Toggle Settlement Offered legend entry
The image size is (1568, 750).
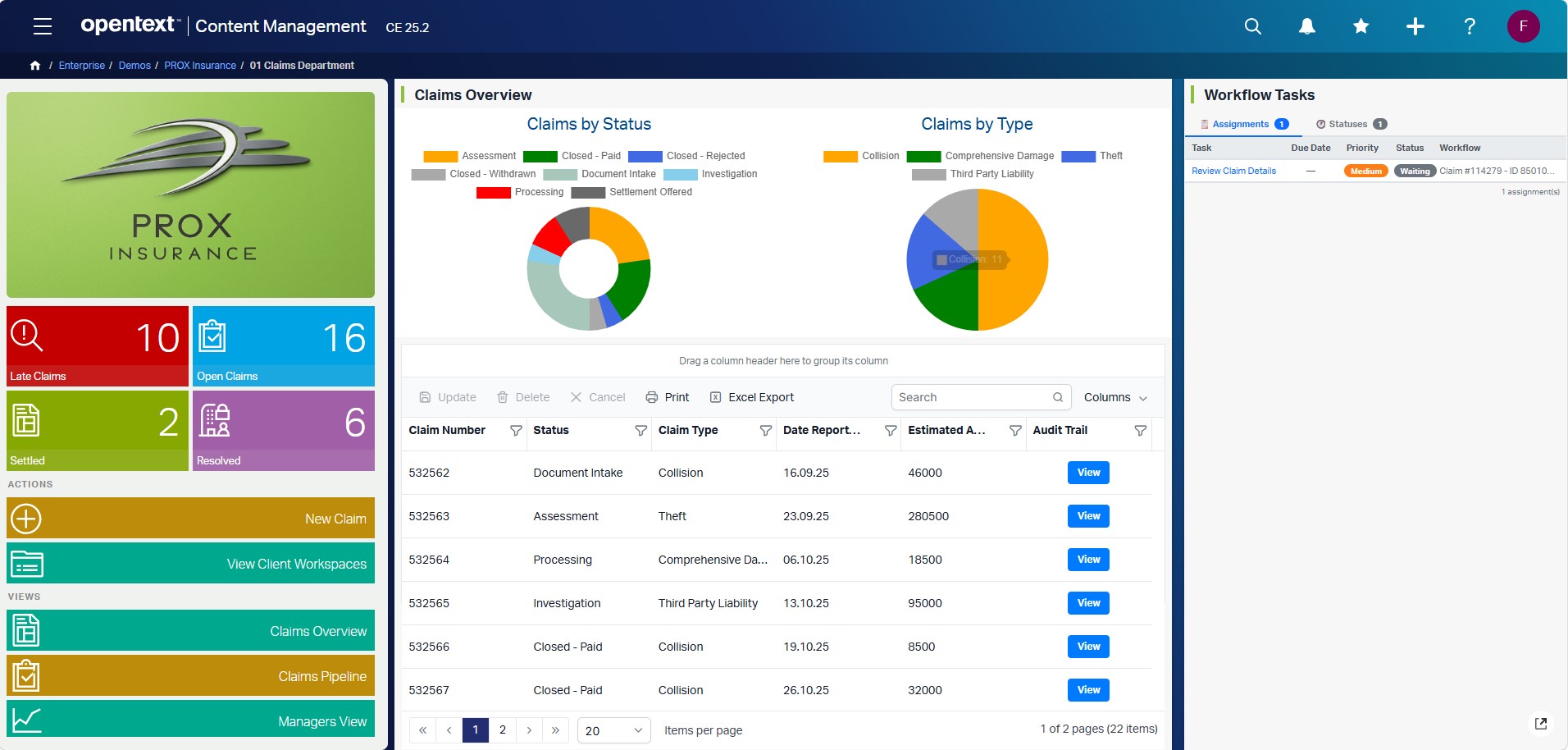tap(631, 192)
